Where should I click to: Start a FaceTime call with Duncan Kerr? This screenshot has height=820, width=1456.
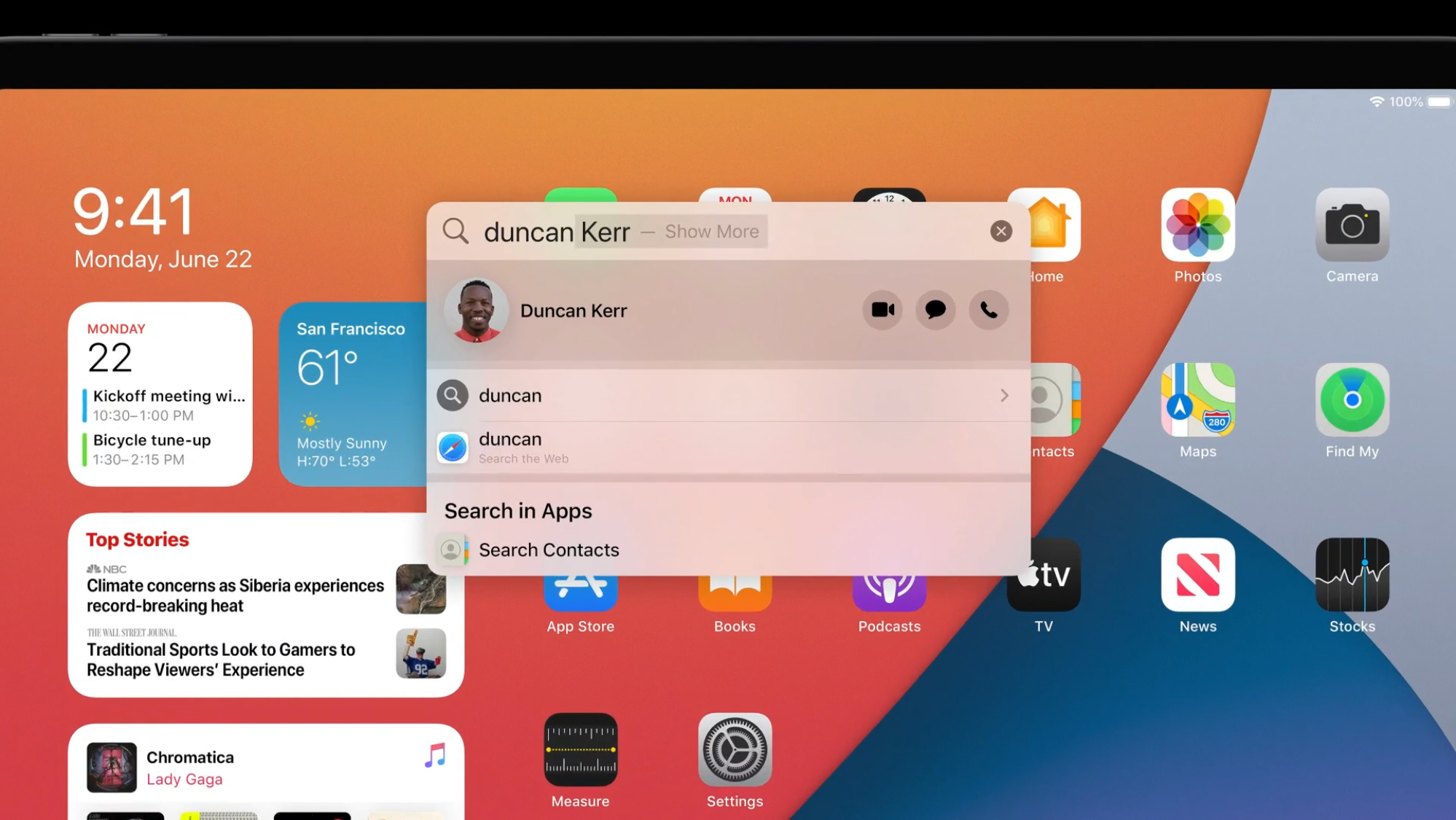(881, 310)
